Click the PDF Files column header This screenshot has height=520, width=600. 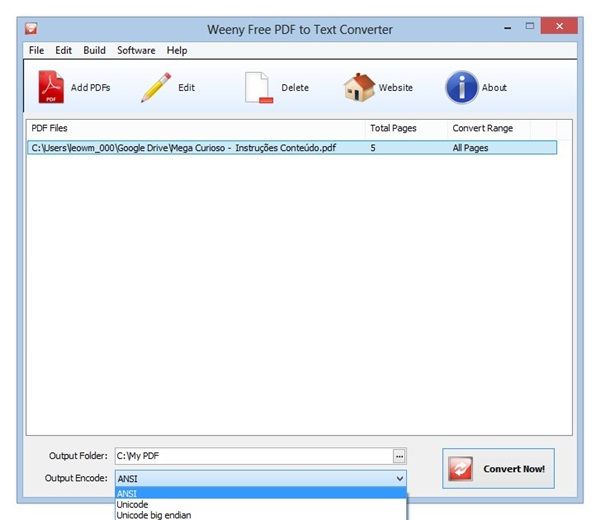pos(49,128)
